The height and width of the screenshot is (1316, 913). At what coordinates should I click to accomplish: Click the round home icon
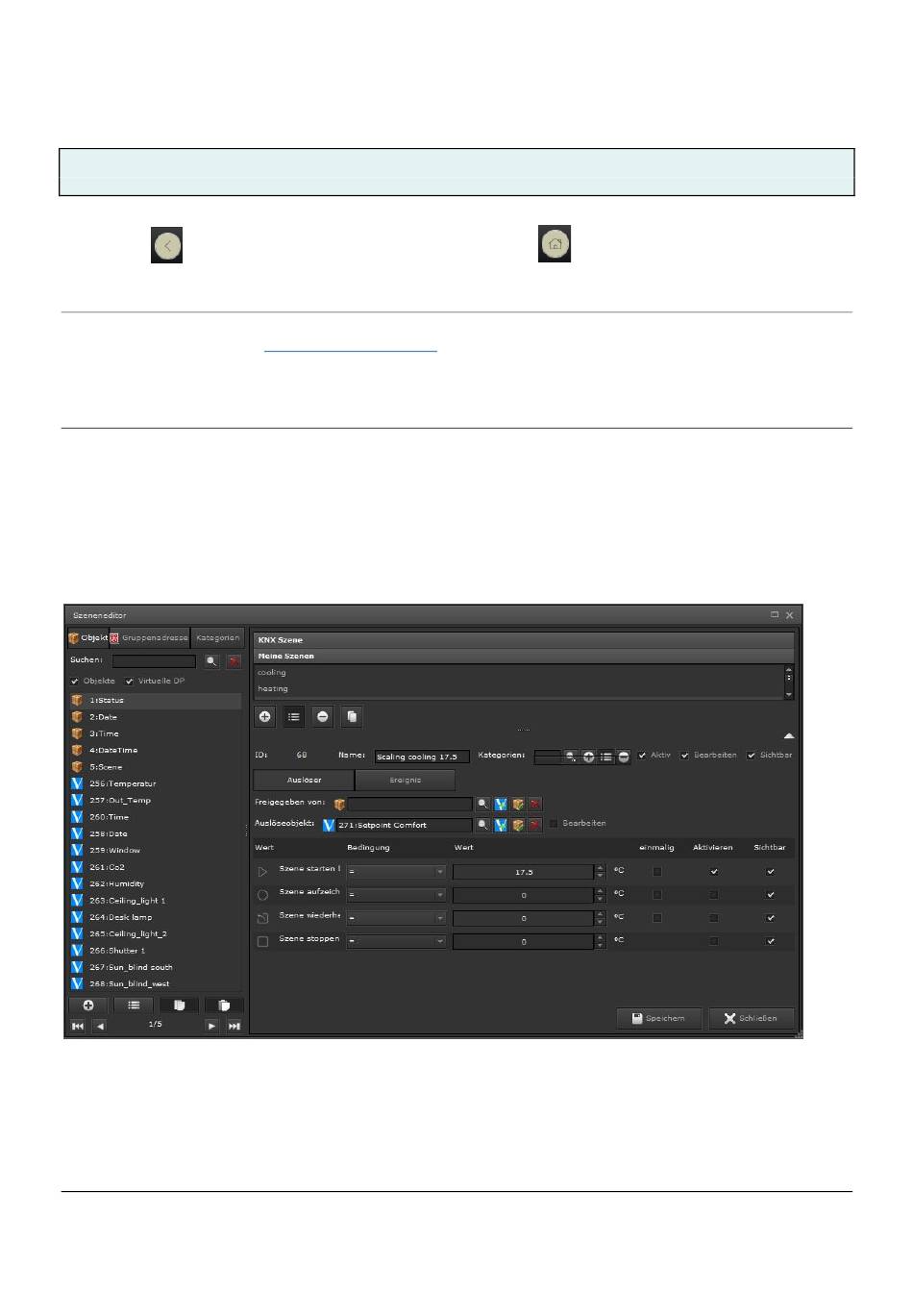pyautogui.click(x=555, y=244)
